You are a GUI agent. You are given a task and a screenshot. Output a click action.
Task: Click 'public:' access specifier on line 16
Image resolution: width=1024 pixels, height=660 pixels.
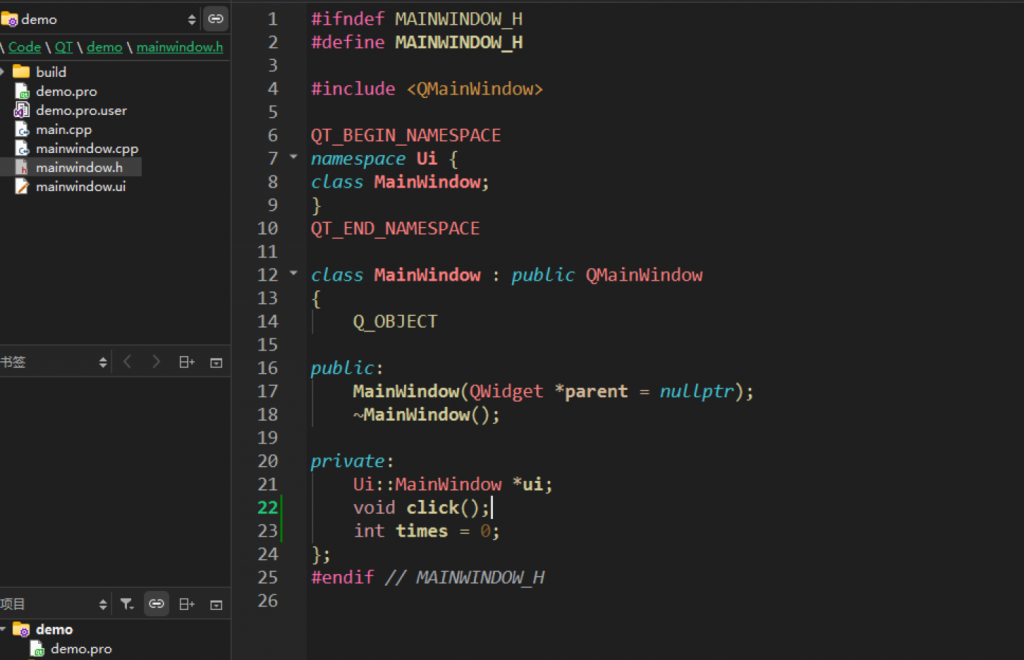[x=347, y=368]
